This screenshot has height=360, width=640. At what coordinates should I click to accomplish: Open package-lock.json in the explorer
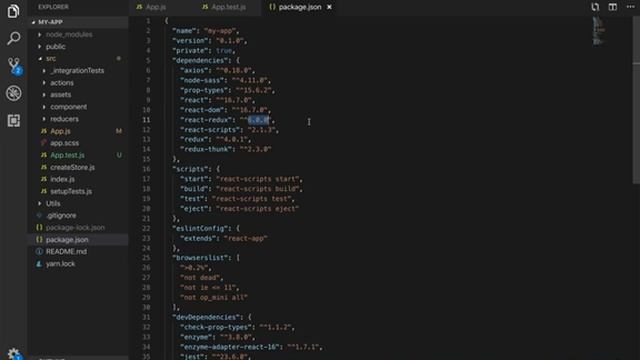[78, 227]
